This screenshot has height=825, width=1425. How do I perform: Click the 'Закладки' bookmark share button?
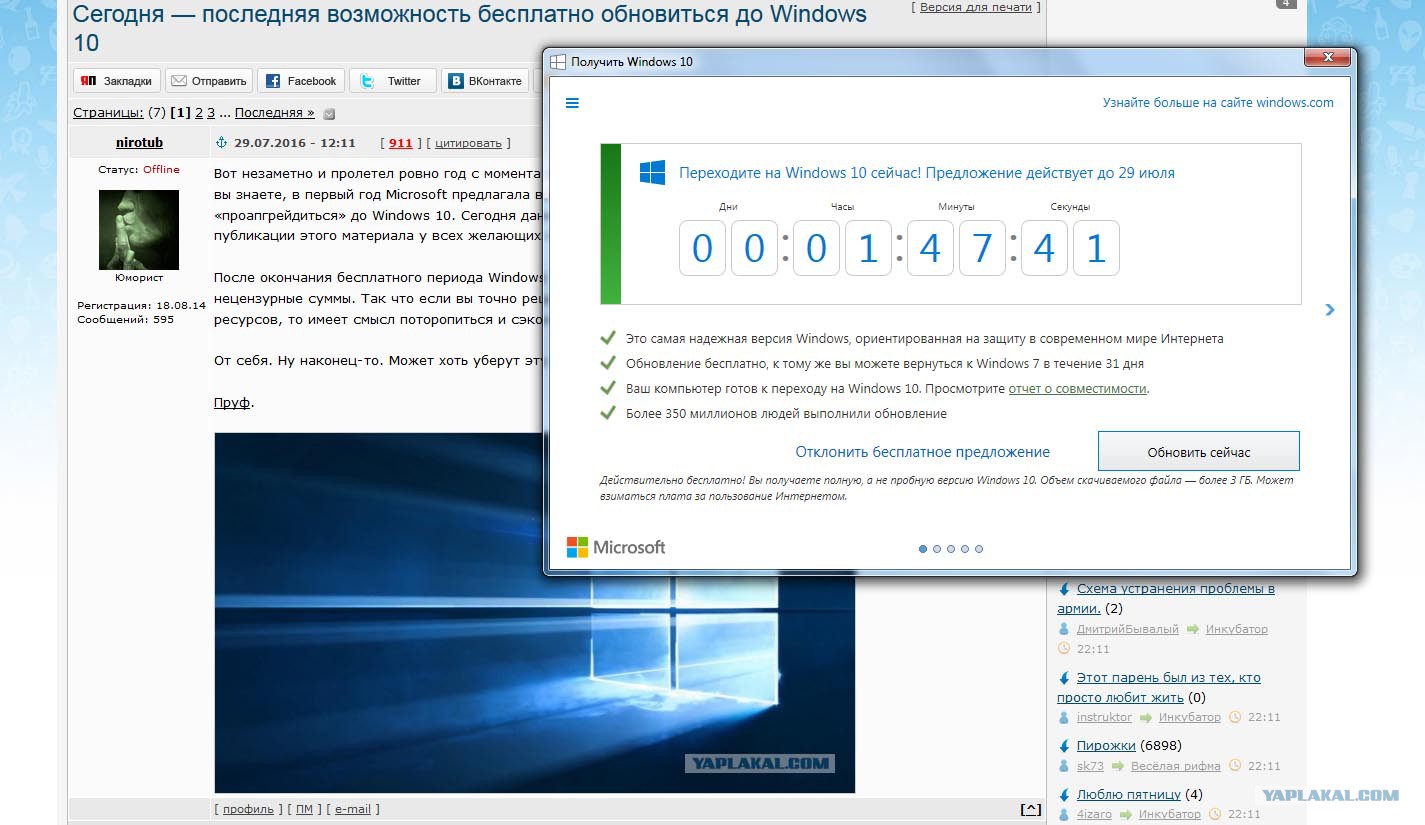pyautogui.click(x=117, y=81)
